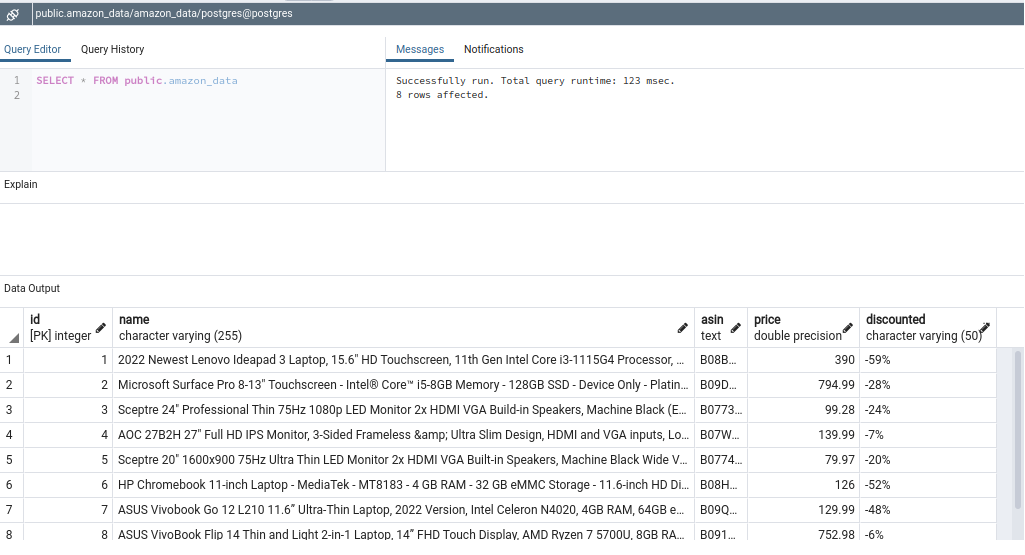
Task: Select the id column header
Action: tap(68, 328)
